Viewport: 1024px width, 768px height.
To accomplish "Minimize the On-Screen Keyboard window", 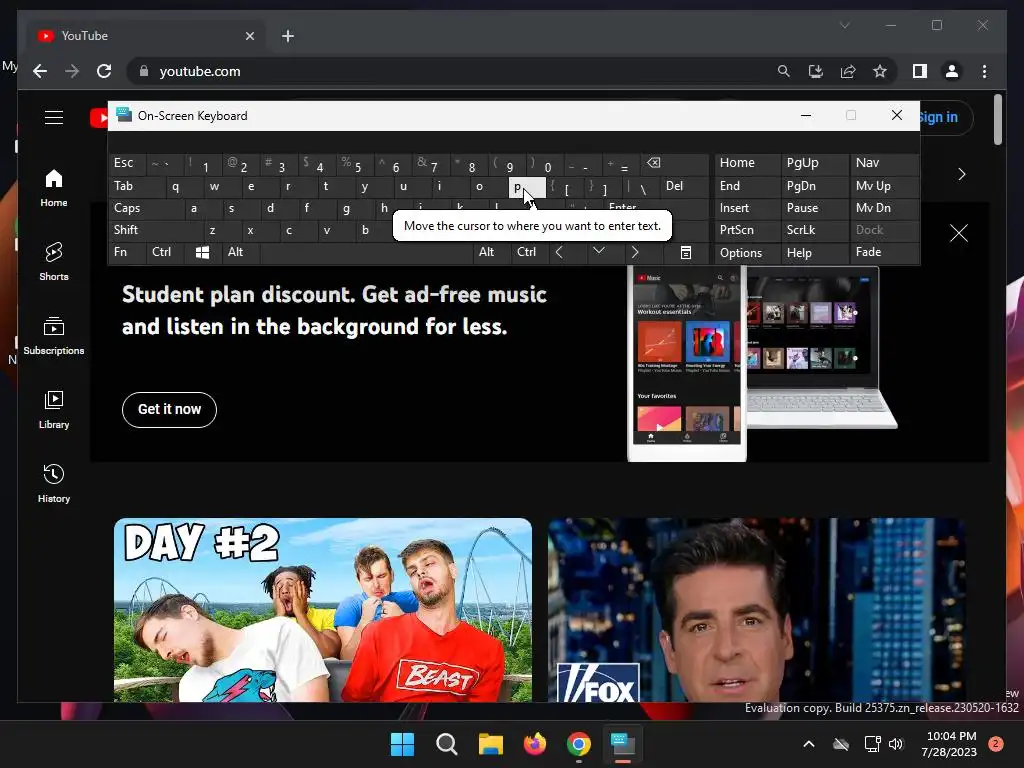I will 806,116.
